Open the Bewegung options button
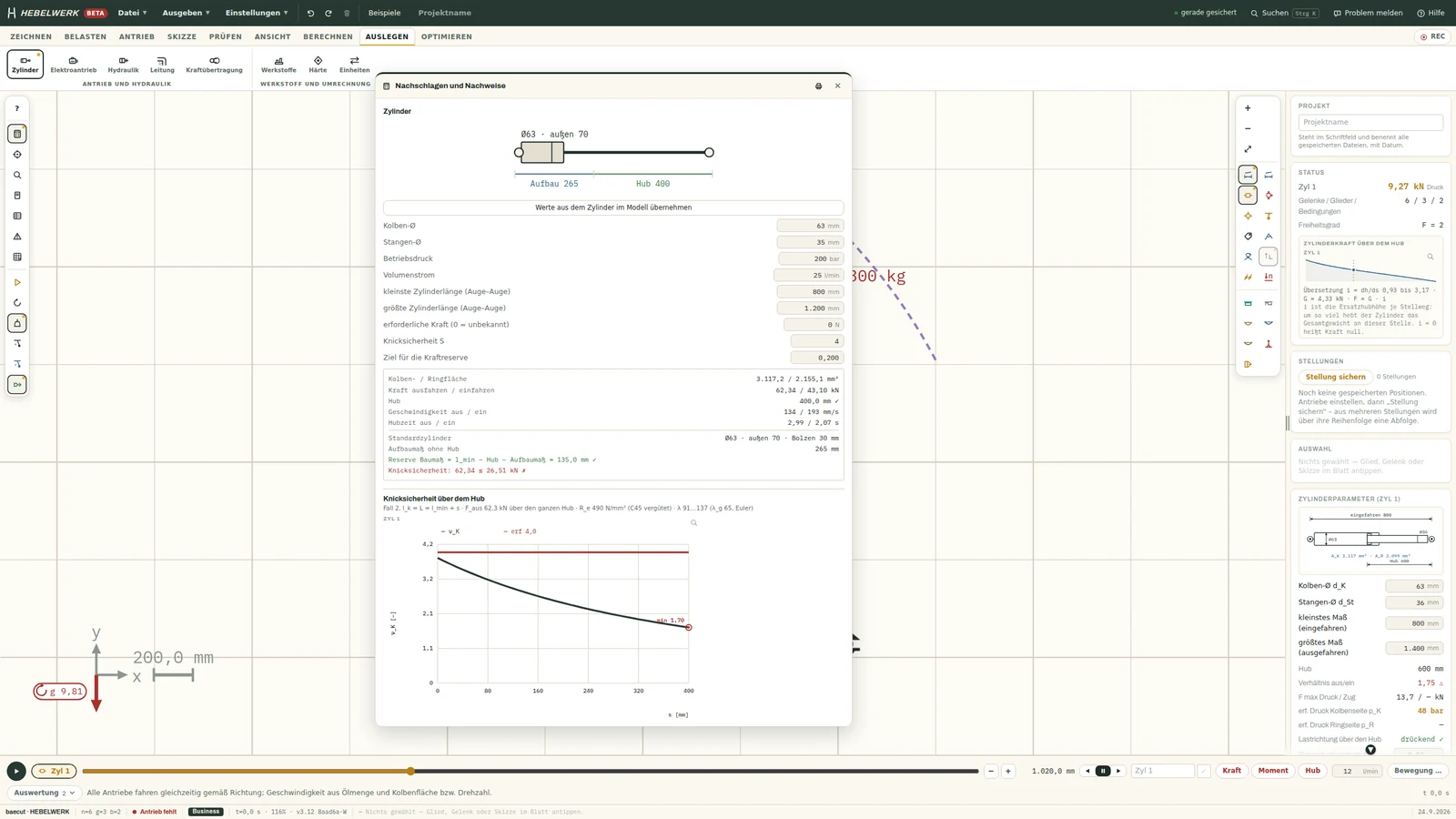 click(x=1418, y=771)
